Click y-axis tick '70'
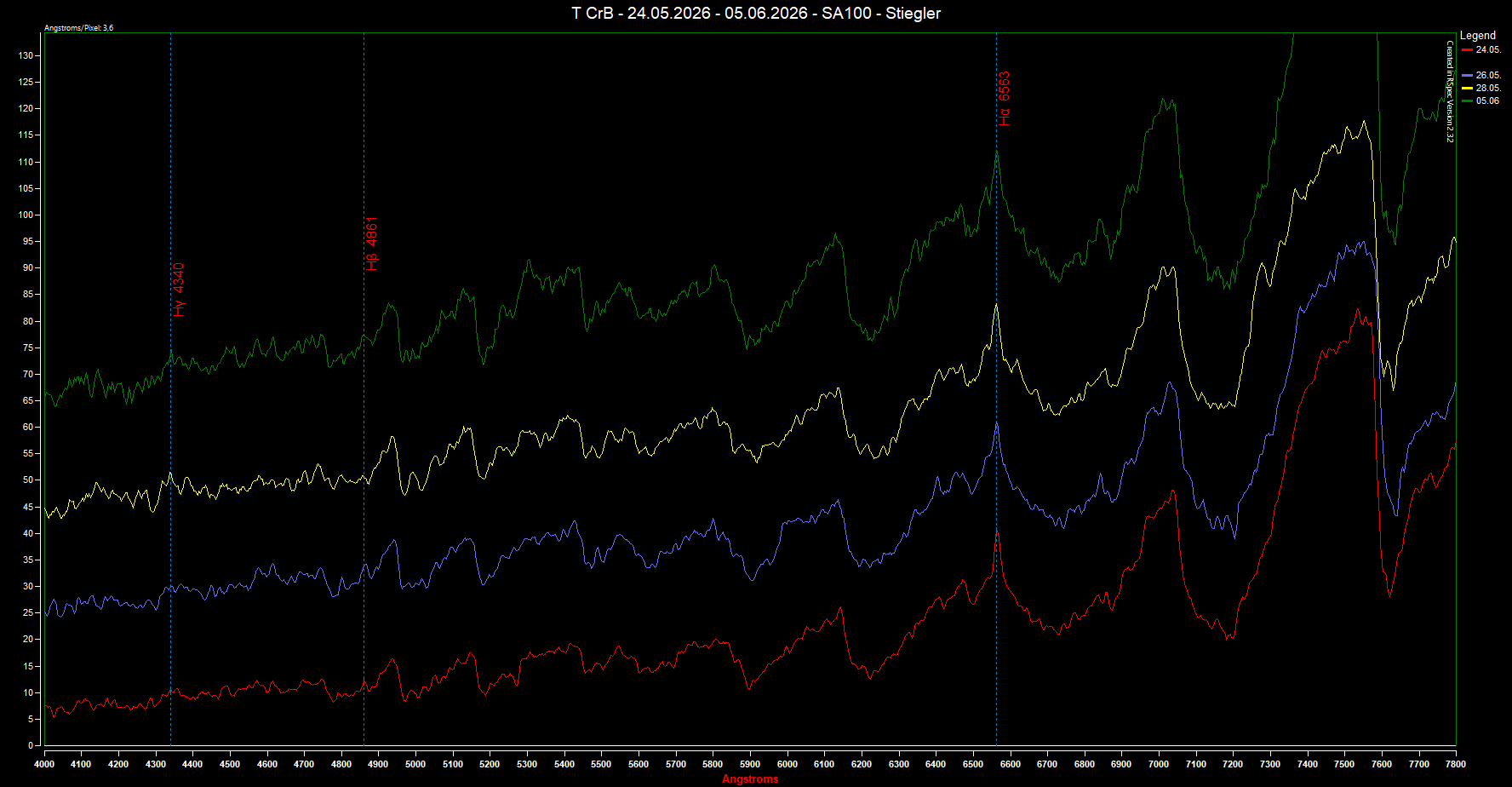 pos(28,374)
